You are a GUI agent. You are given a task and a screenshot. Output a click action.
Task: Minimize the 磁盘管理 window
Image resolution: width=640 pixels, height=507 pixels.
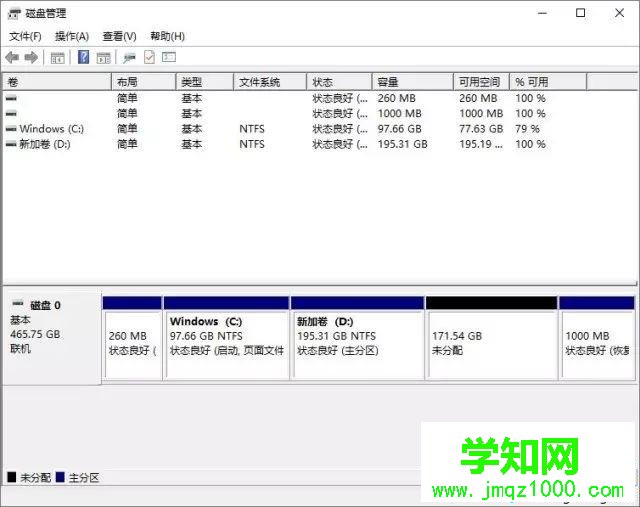click(x=542, y=13)
